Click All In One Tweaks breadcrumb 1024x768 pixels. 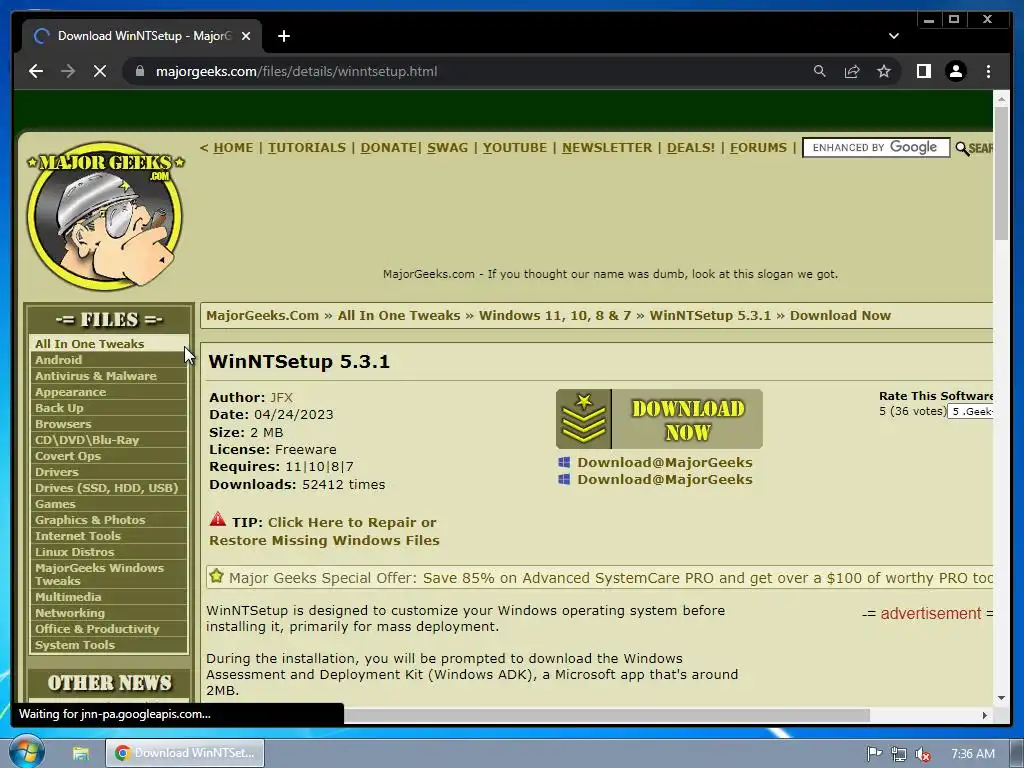click(x=399, y=315)
